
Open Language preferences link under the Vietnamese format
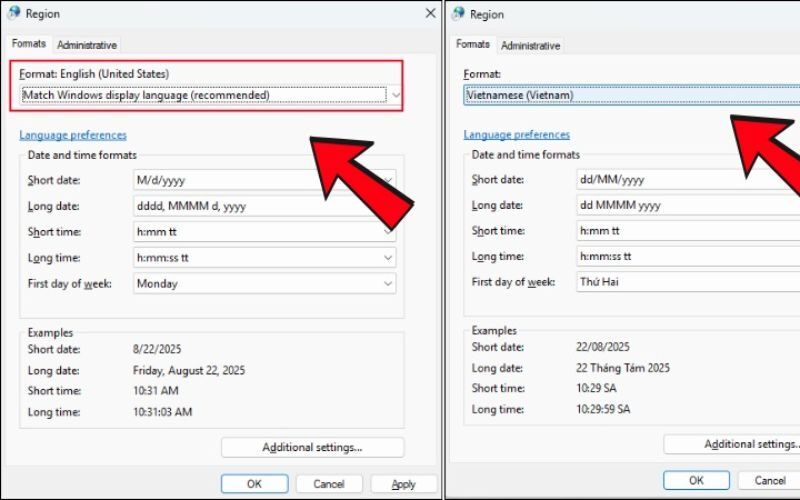point(517,134)
